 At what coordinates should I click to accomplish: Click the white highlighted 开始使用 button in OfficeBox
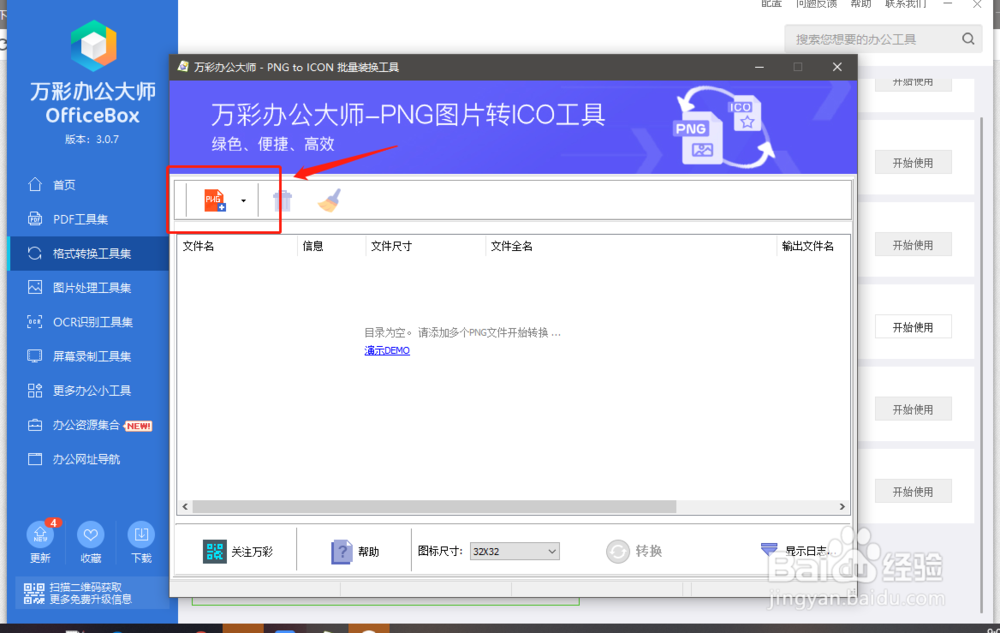pos(913,327)
